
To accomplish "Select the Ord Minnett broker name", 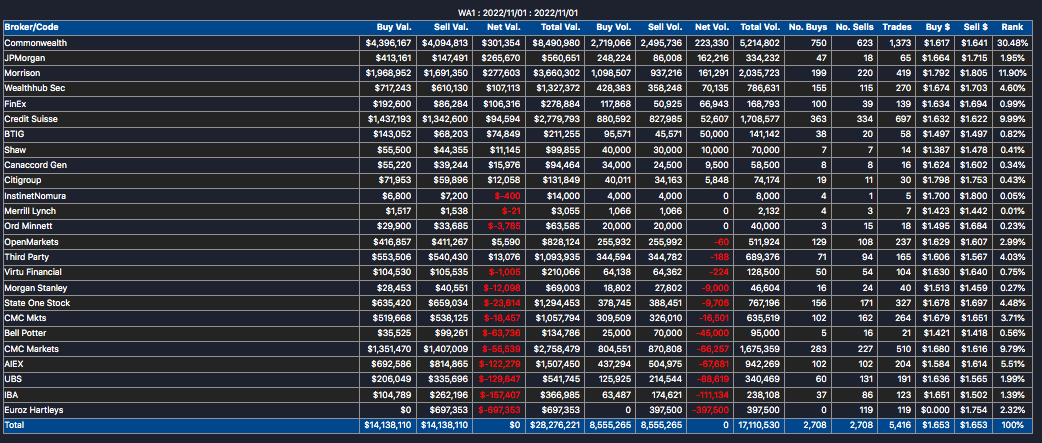I will (29, 226).
